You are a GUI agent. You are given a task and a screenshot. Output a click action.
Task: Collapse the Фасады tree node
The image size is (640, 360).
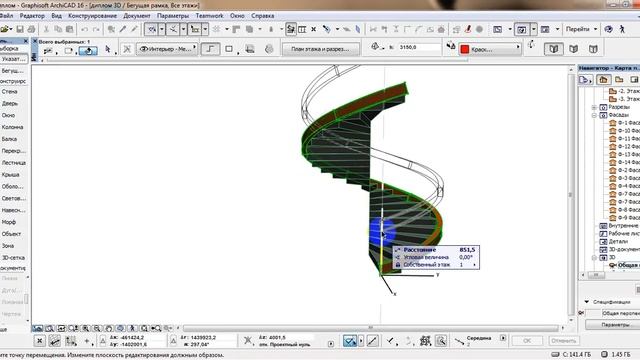(x=594, y=116)
